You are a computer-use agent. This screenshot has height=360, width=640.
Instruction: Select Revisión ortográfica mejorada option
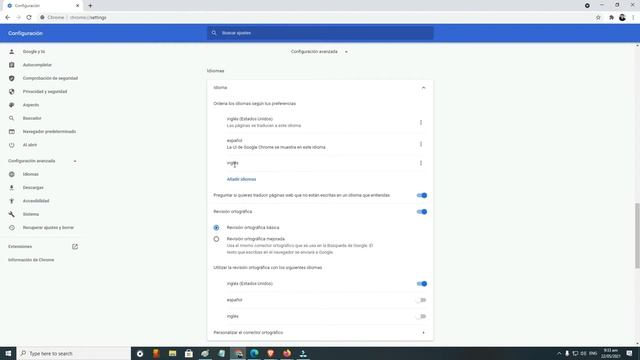click(216, 239)
